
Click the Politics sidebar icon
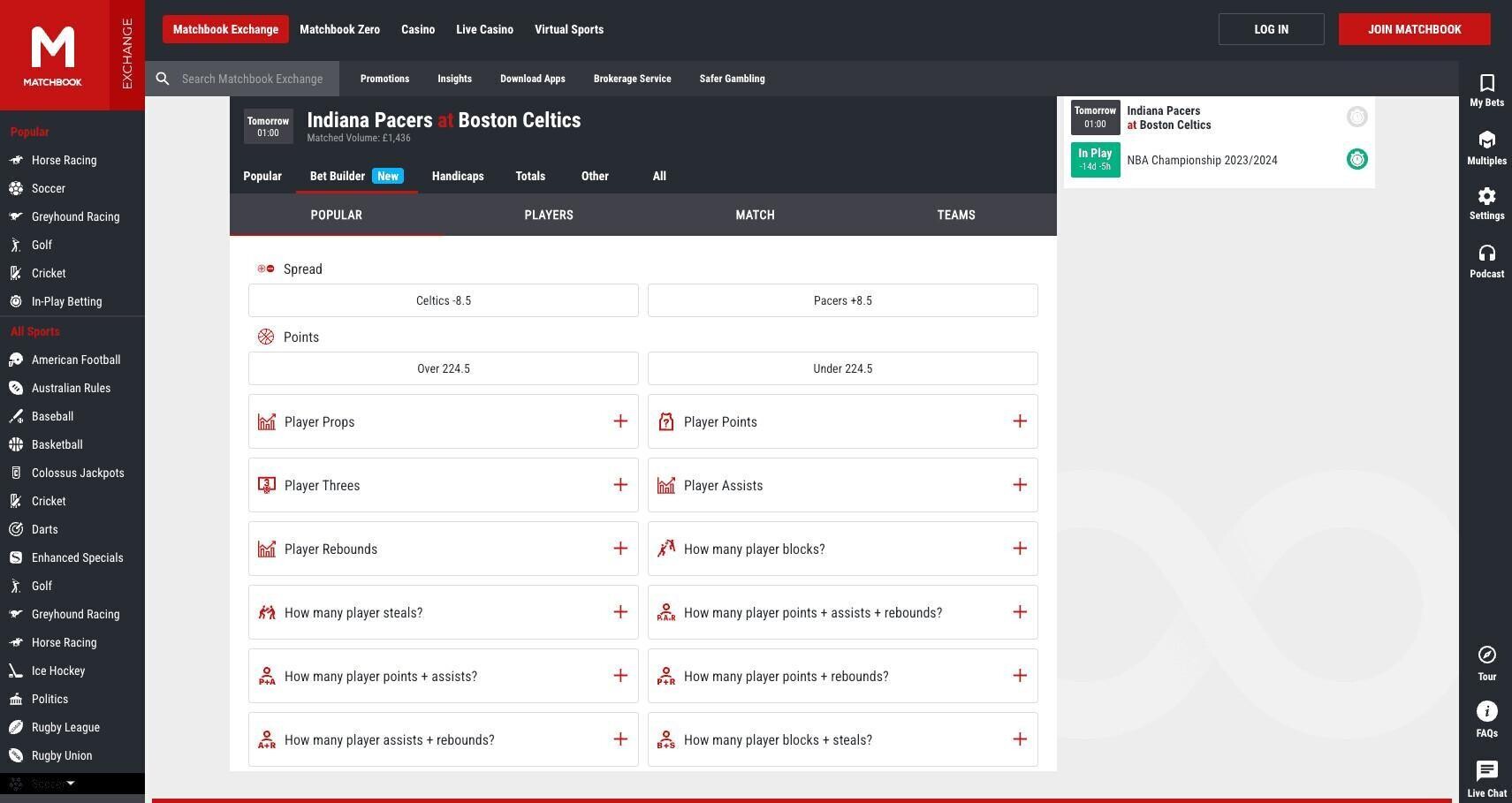16,699
